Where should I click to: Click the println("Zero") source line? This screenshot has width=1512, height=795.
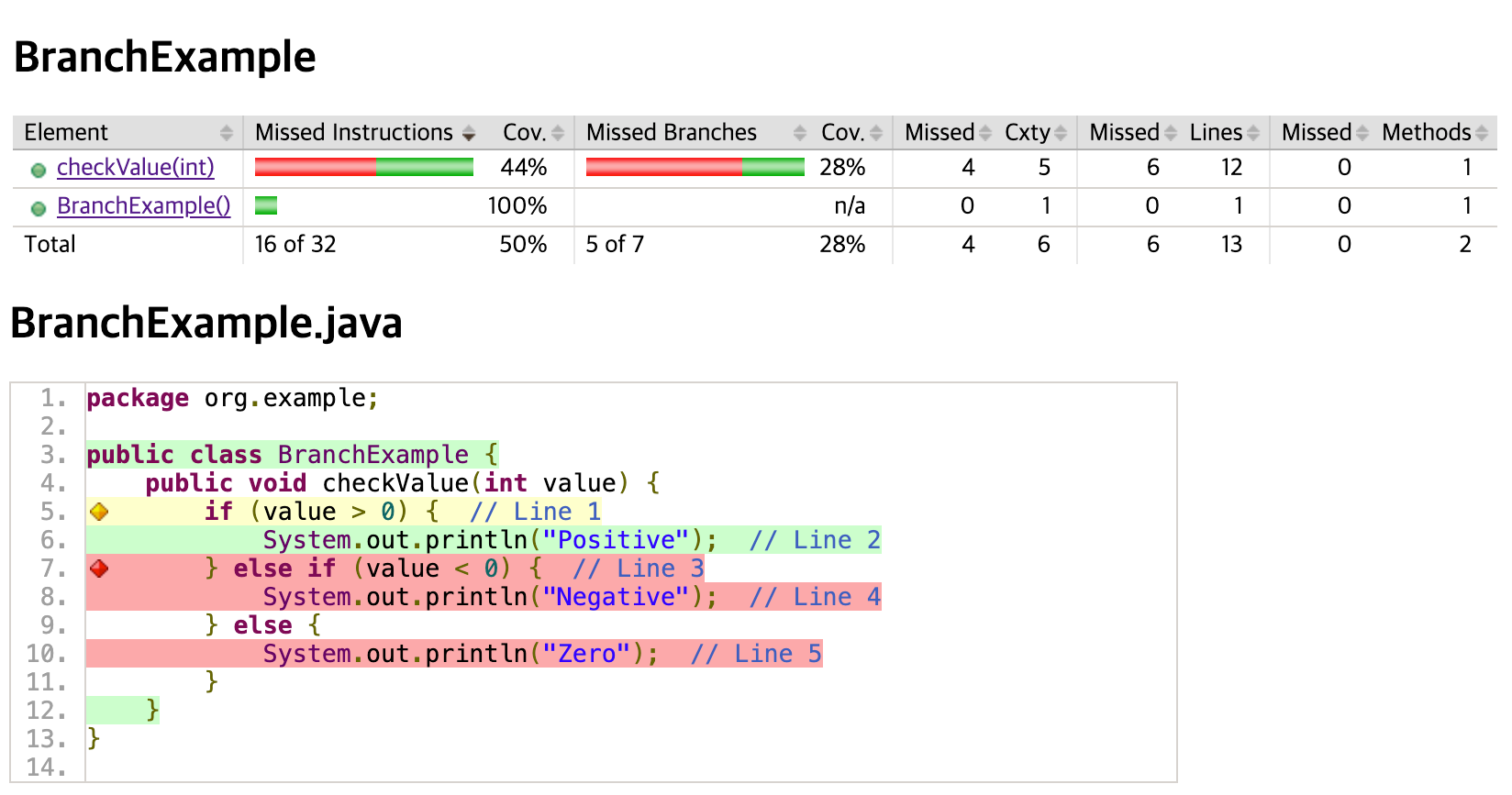[x=454, y=654]
